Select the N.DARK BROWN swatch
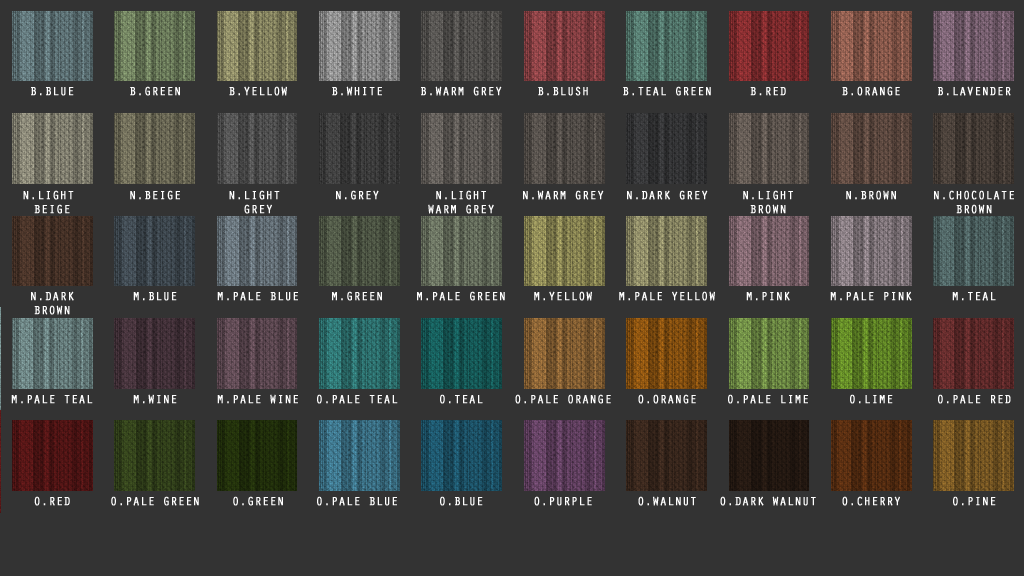Screen dimensions: 1024x576 pos(52,251)
